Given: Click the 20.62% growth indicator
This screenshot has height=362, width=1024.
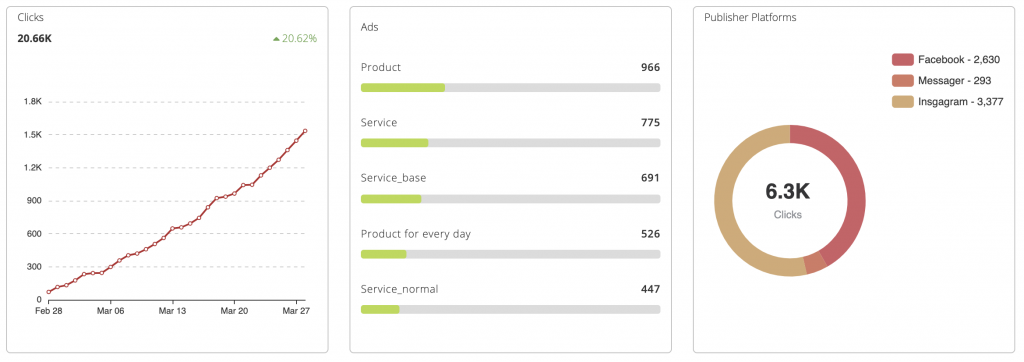Looking at the screenshot, I should click(x=295, y=39).
